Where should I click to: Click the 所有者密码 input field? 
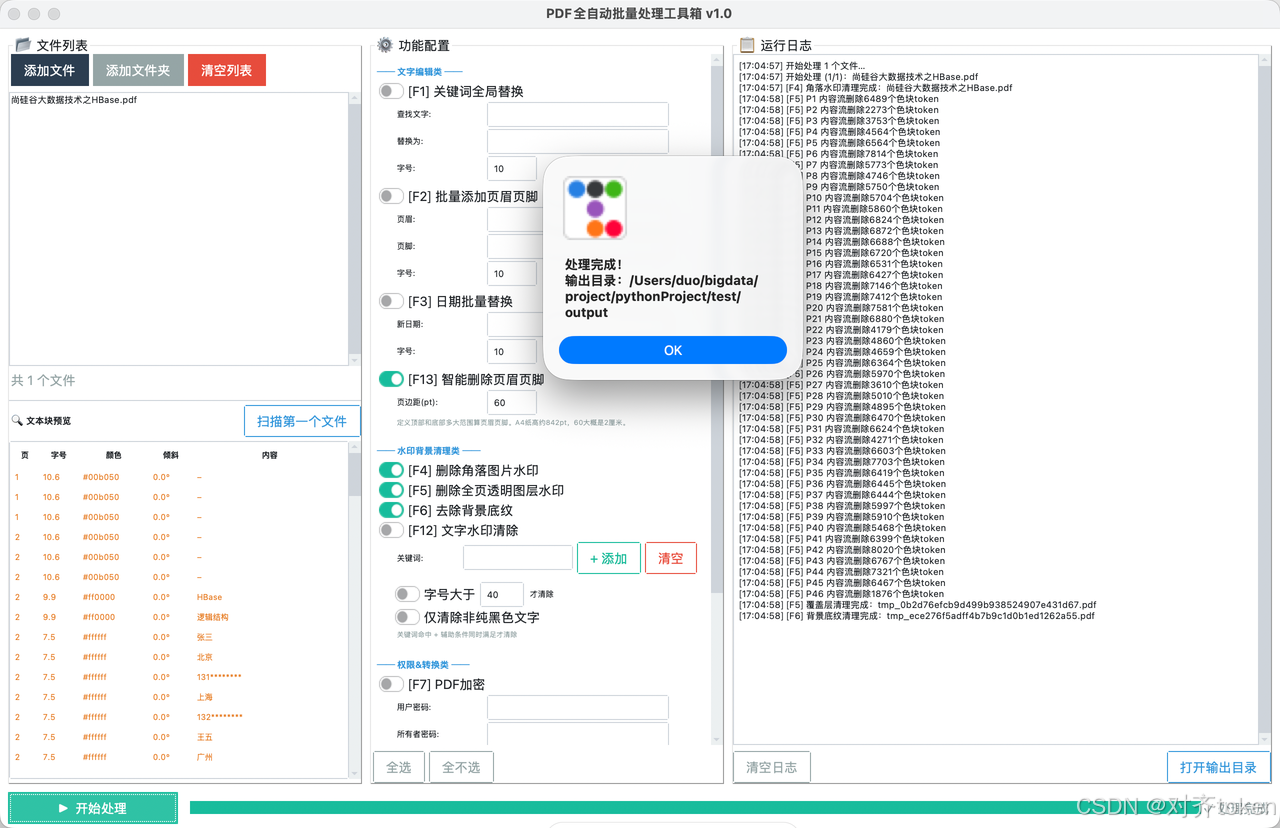pyautogui.click(x=578, y=734)
